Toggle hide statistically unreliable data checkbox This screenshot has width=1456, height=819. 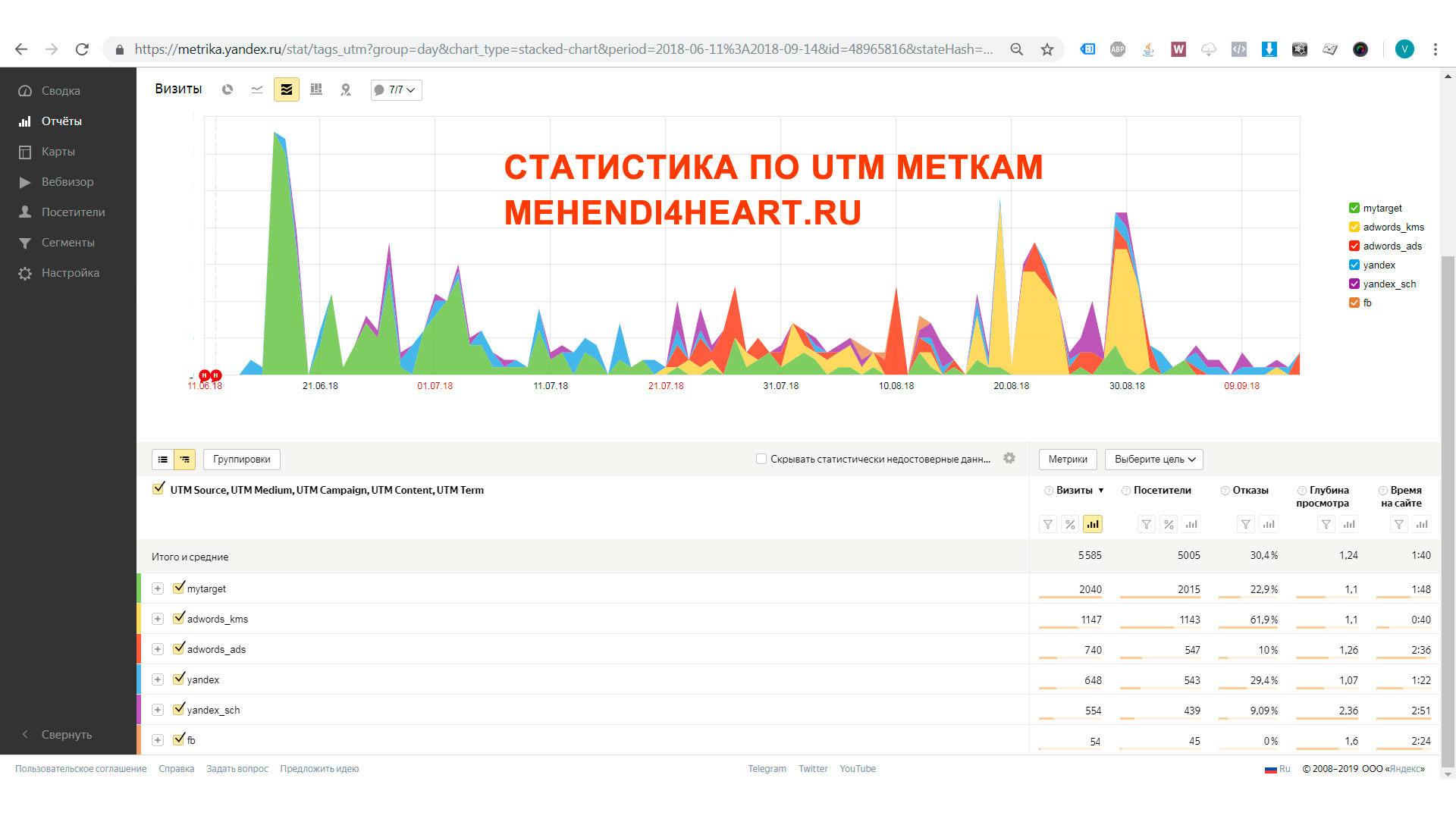761,459
